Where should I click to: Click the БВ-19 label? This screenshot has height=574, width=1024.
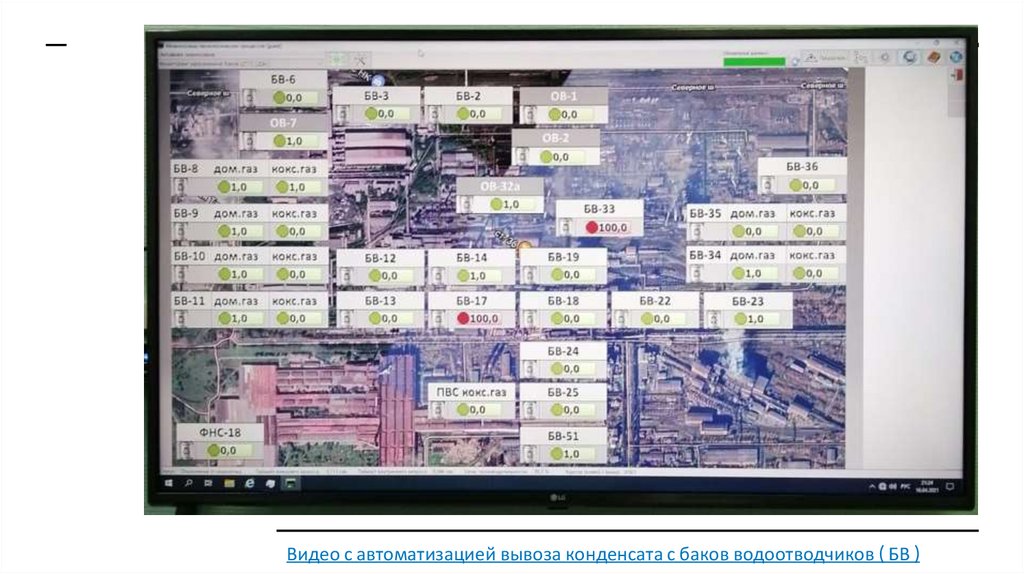[563, 257]
